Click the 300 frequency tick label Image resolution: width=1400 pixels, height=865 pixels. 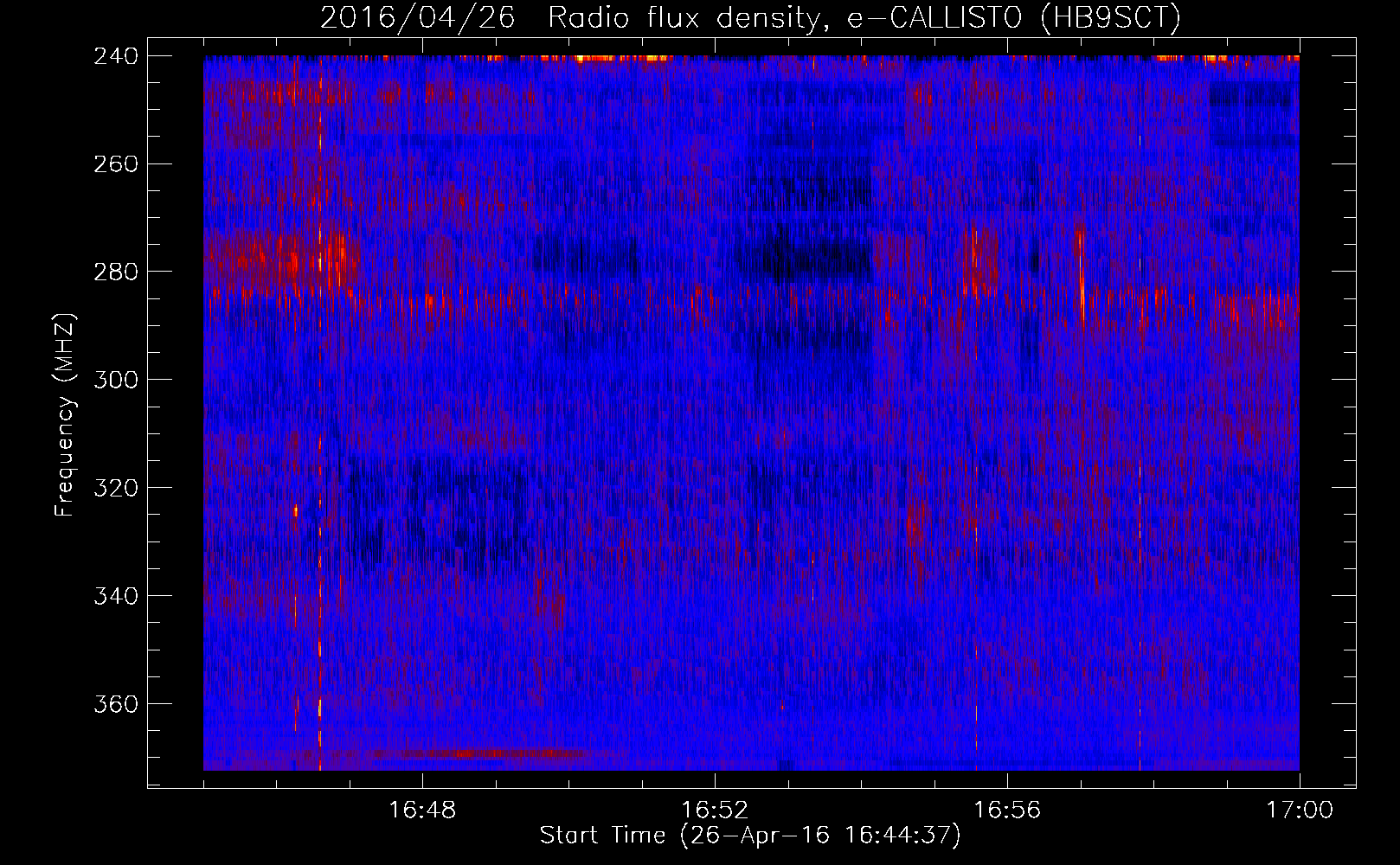(x=116, y=381)
